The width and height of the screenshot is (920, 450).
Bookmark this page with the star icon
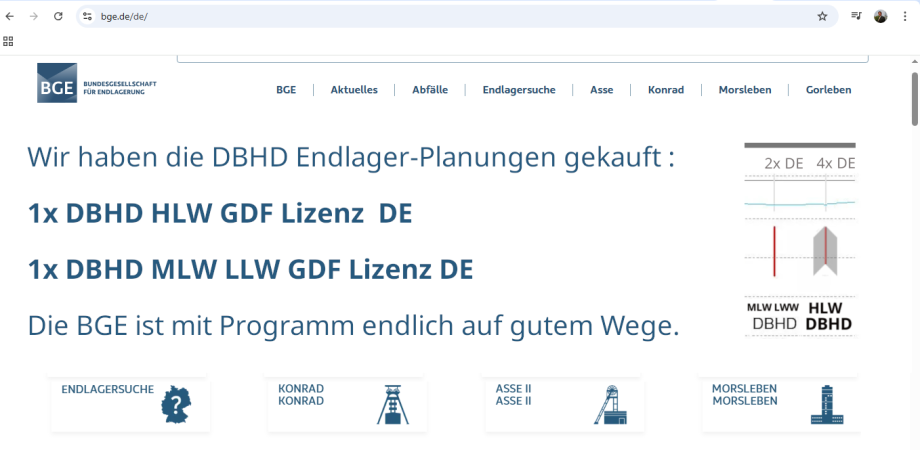pyautogui.click(x=822, y=16)
